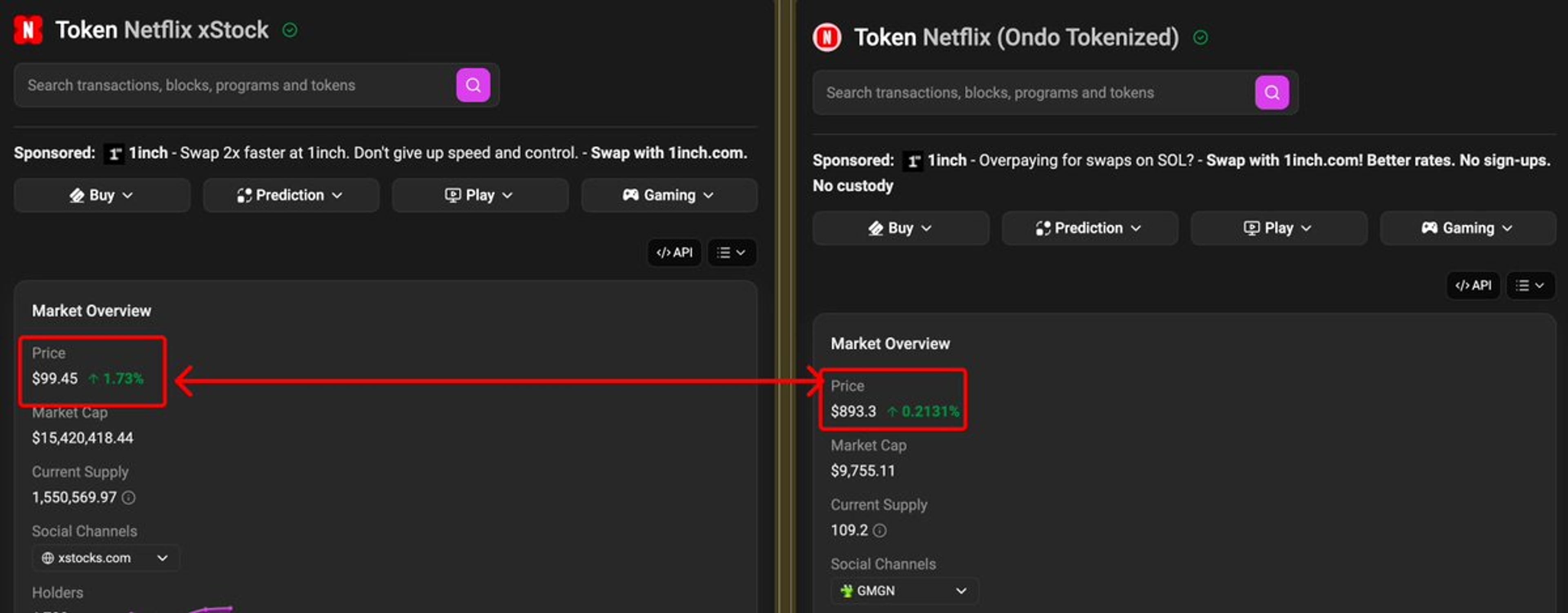Click purple search icon in Netflix xStock panel
1568x613 pixels.
tap(473, 85)
